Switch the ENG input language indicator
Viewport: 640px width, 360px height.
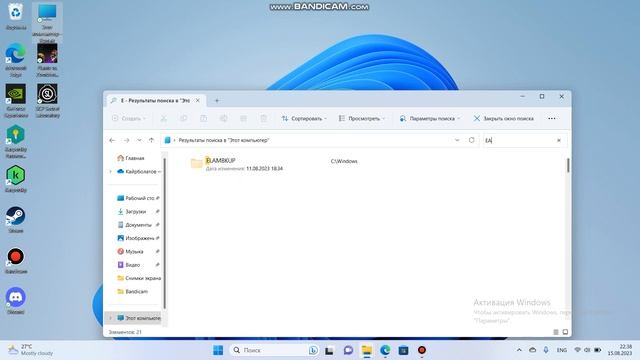562,350
